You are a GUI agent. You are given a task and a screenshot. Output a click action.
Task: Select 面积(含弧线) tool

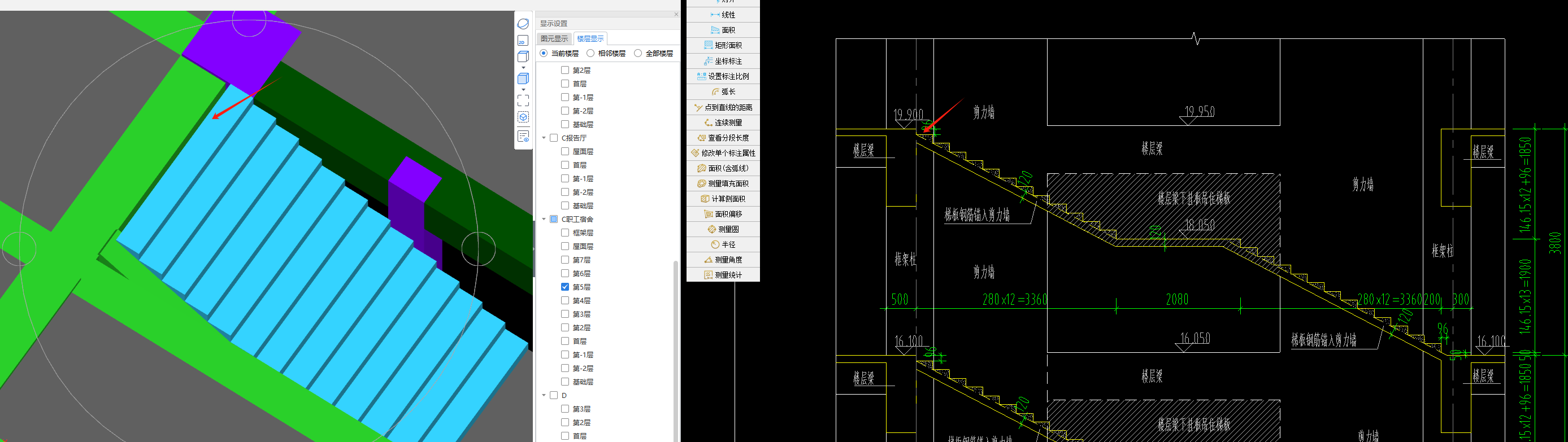point(723,168)
